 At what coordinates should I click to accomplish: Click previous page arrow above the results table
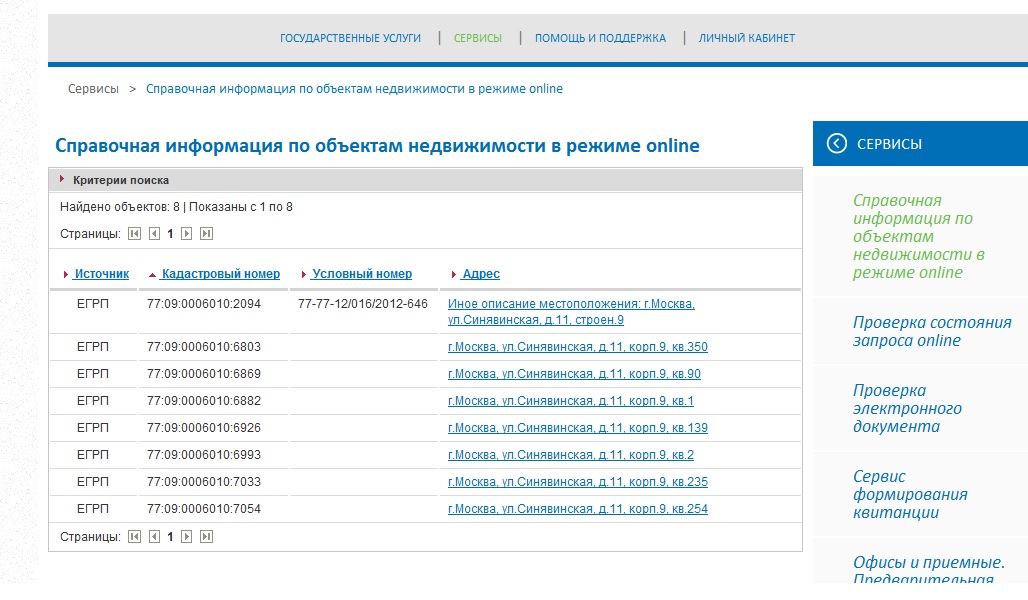[x=154, y=234]
